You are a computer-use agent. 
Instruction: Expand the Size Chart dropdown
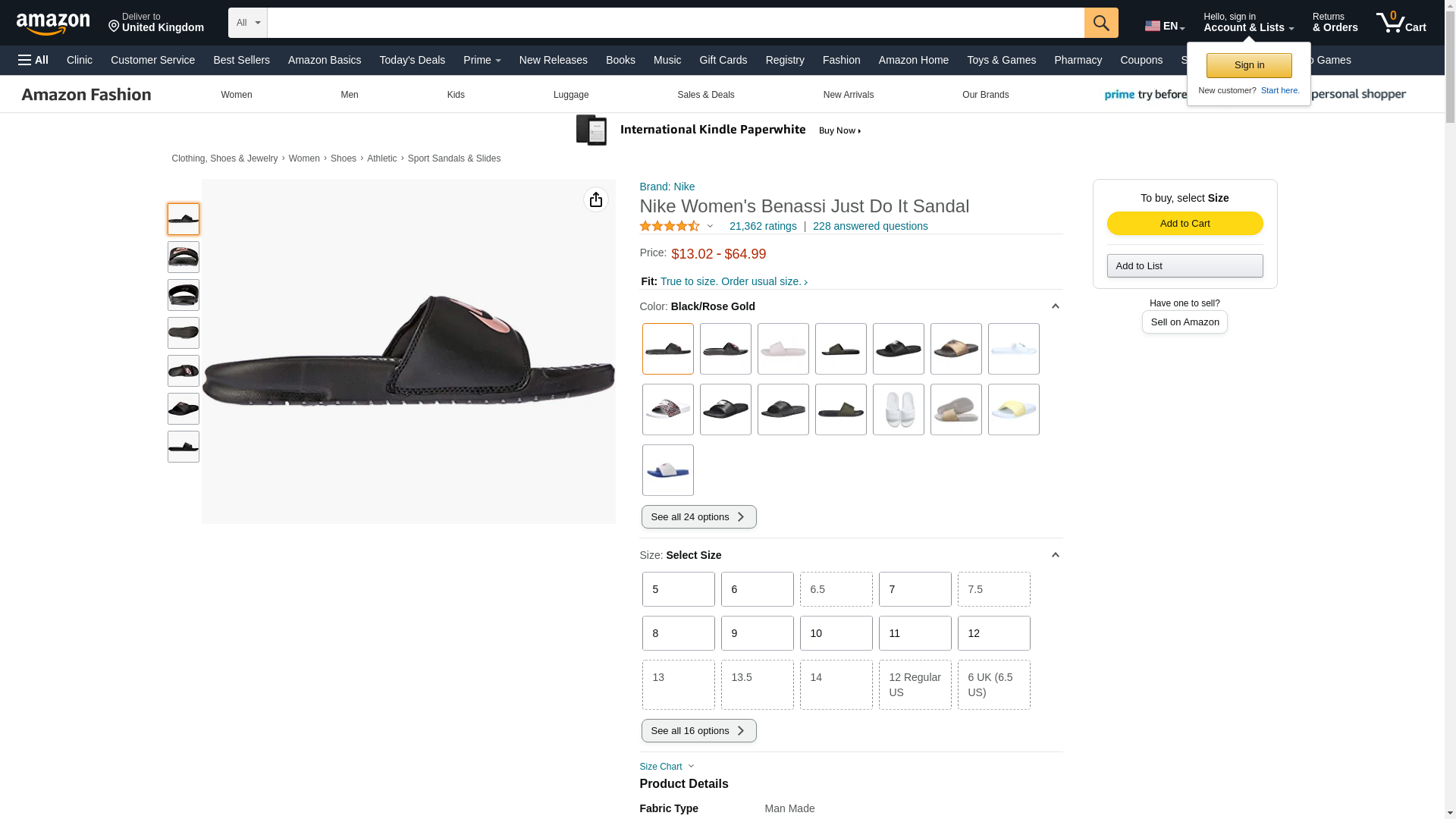tap(667, 767)
